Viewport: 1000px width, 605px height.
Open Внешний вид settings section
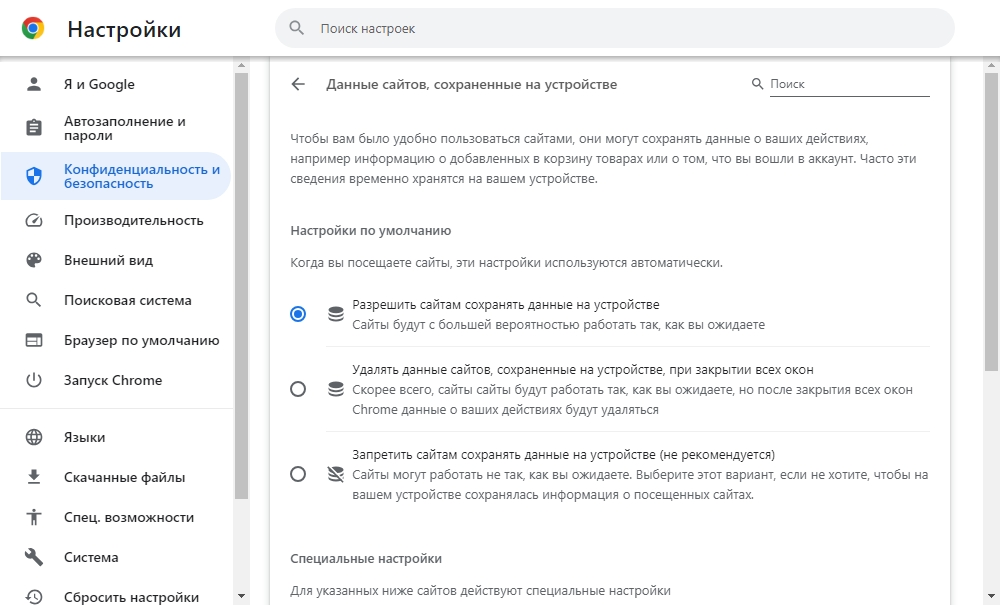[115, 260]
